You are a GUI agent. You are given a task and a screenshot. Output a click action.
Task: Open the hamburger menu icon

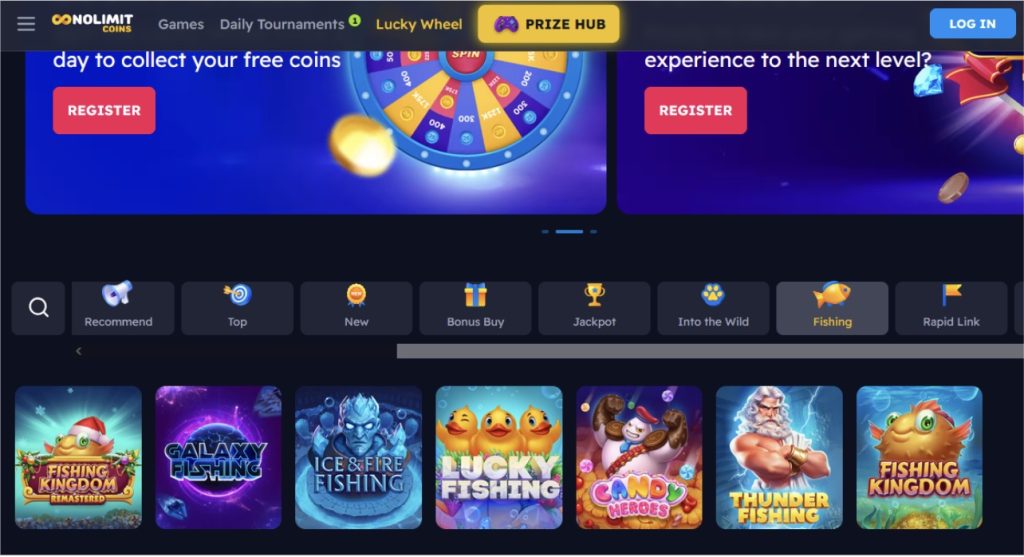coord(26,24)
